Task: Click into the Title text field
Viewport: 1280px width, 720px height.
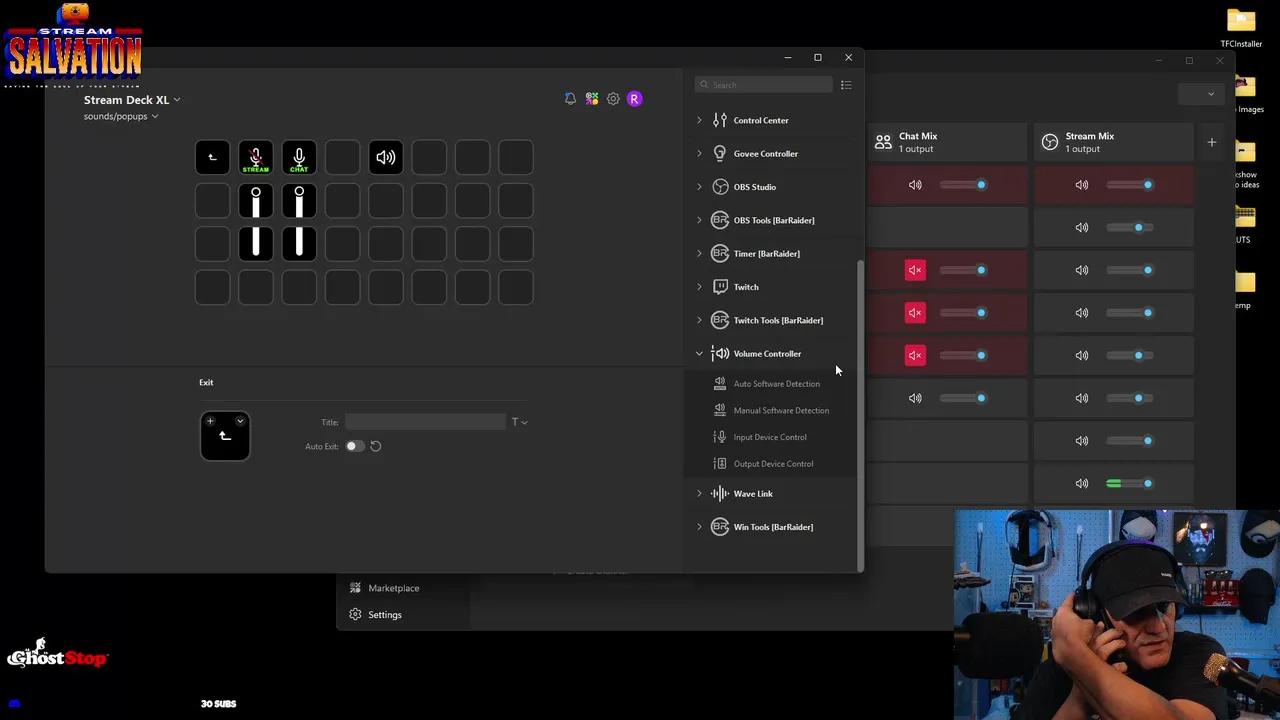Action: (x=426, y=422)
